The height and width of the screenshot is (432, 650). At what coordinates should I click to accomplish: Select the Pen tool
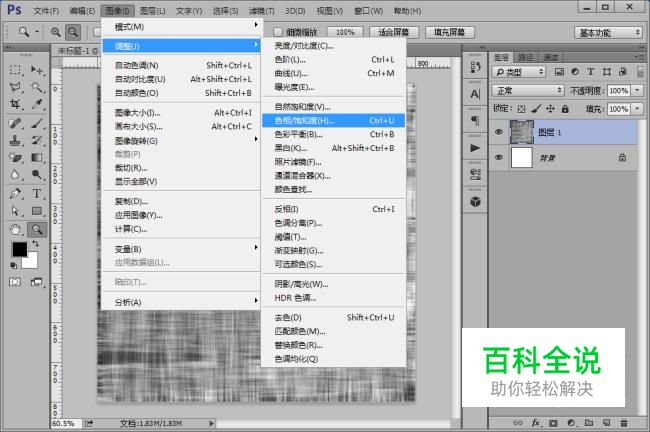click(x=15, y=194)
